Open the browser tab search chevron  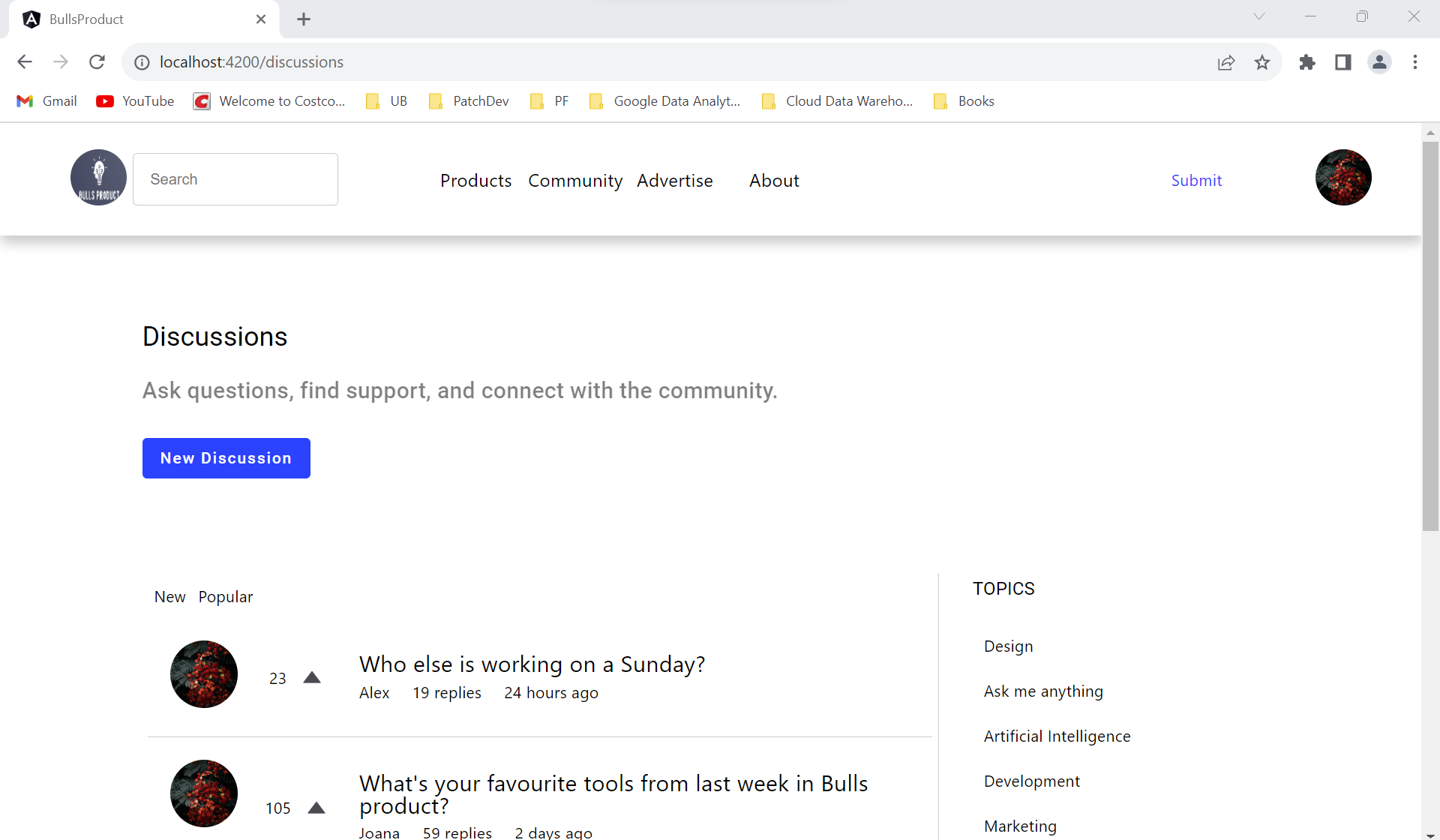[x=1259, y=16]
